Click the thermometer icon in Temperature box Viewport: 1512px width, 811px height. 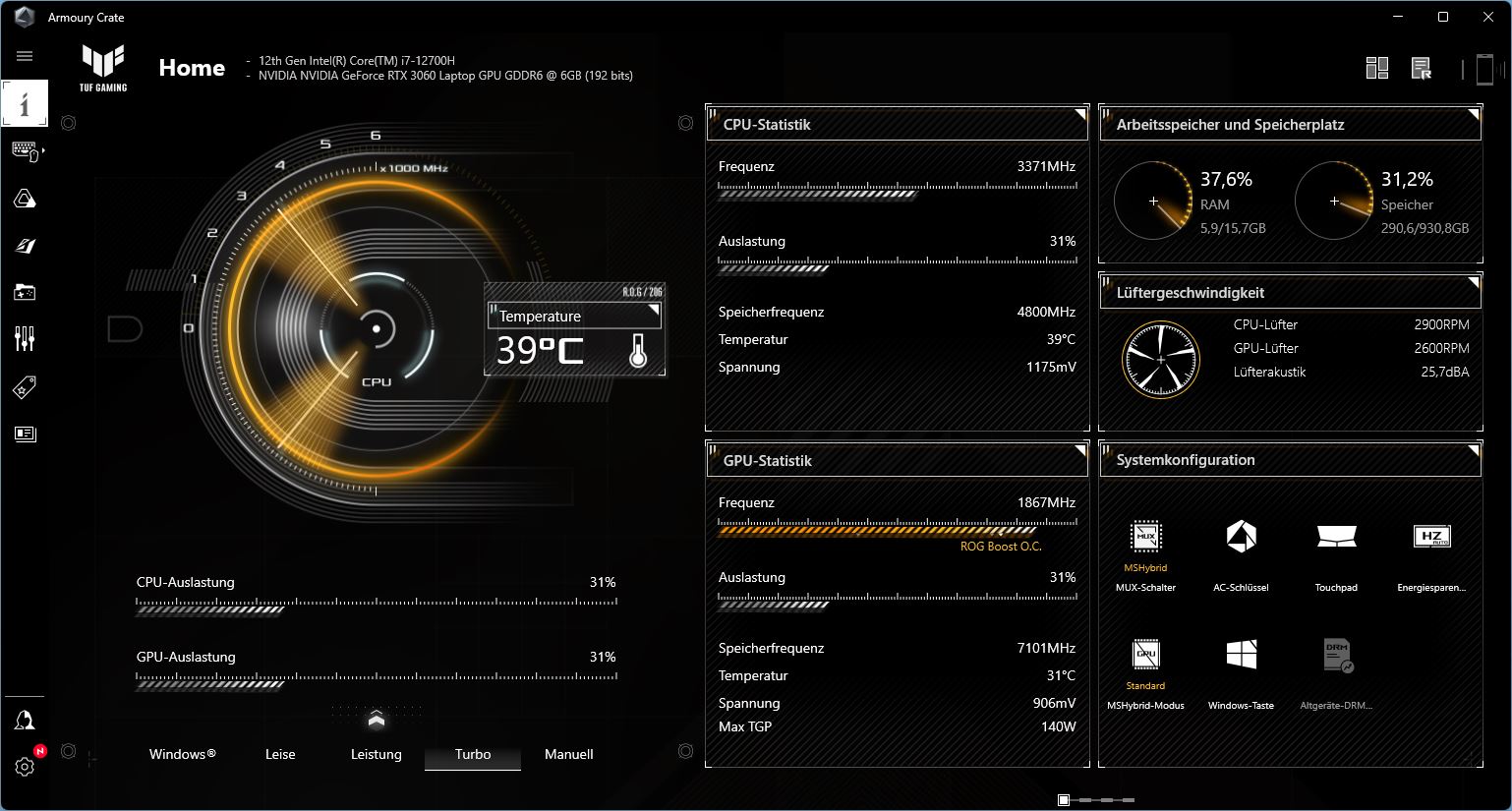tap(638, 351)
